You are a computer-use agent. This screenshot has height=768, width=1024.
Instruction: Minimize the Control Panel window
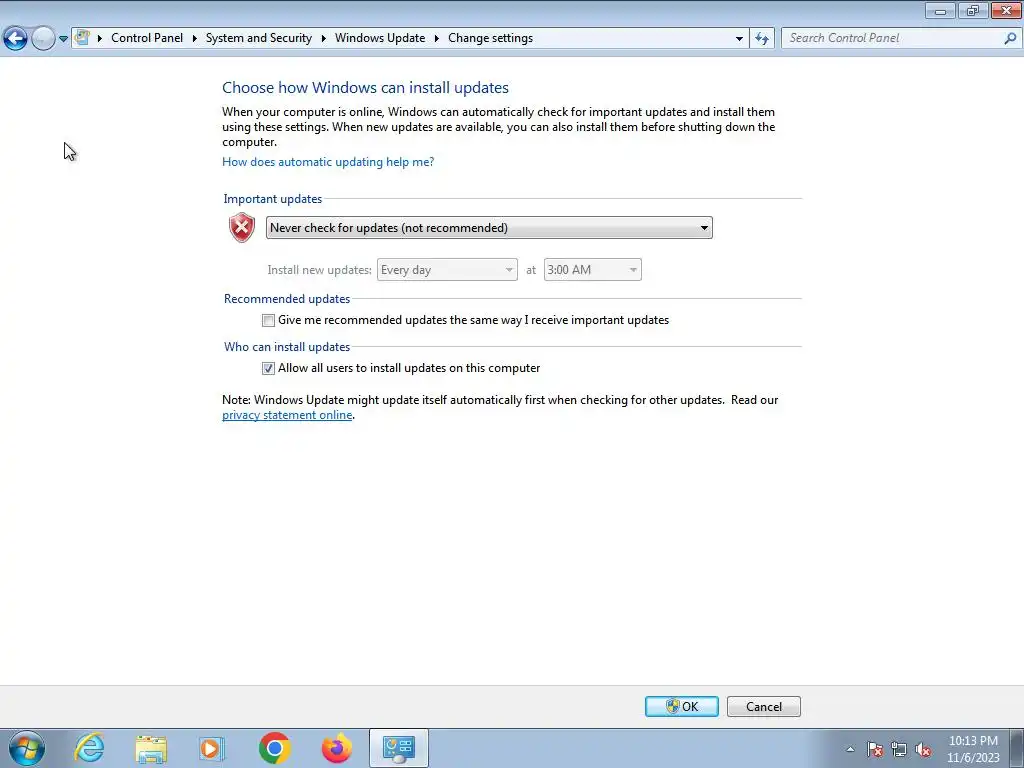click(940, 11)
